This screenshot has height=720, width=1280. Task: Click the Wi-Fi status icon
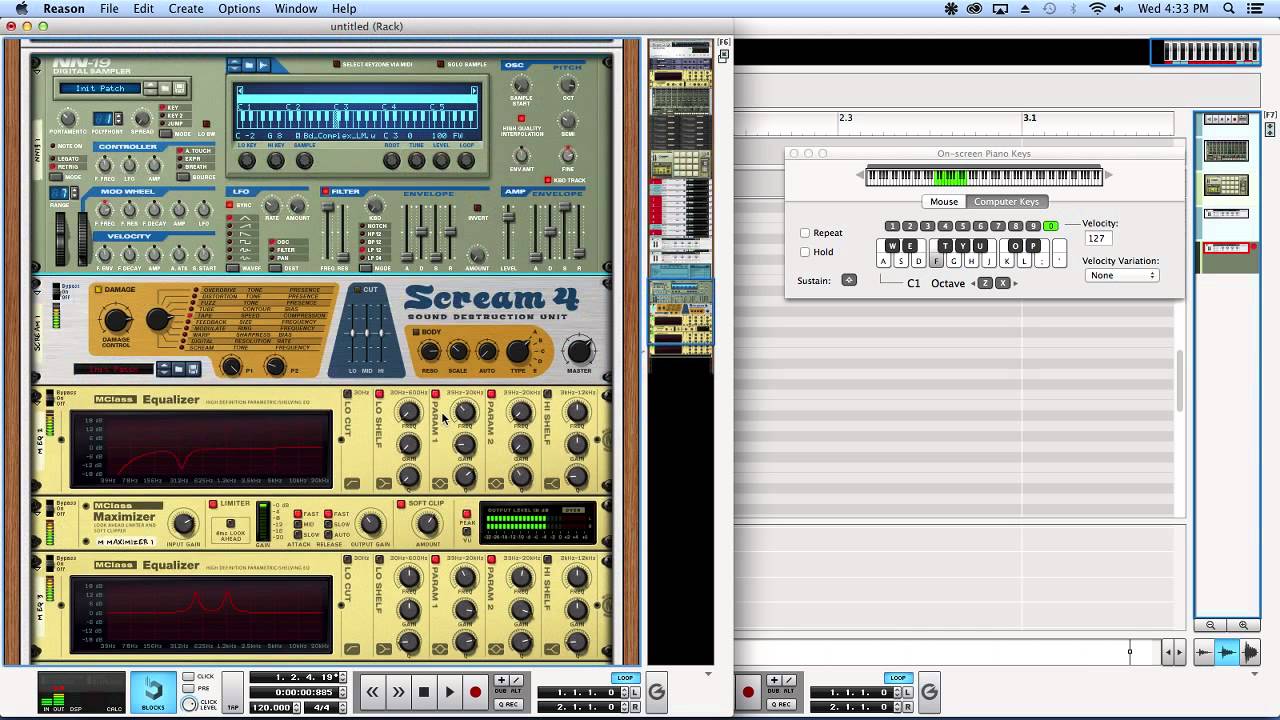tap(1098, 9)
